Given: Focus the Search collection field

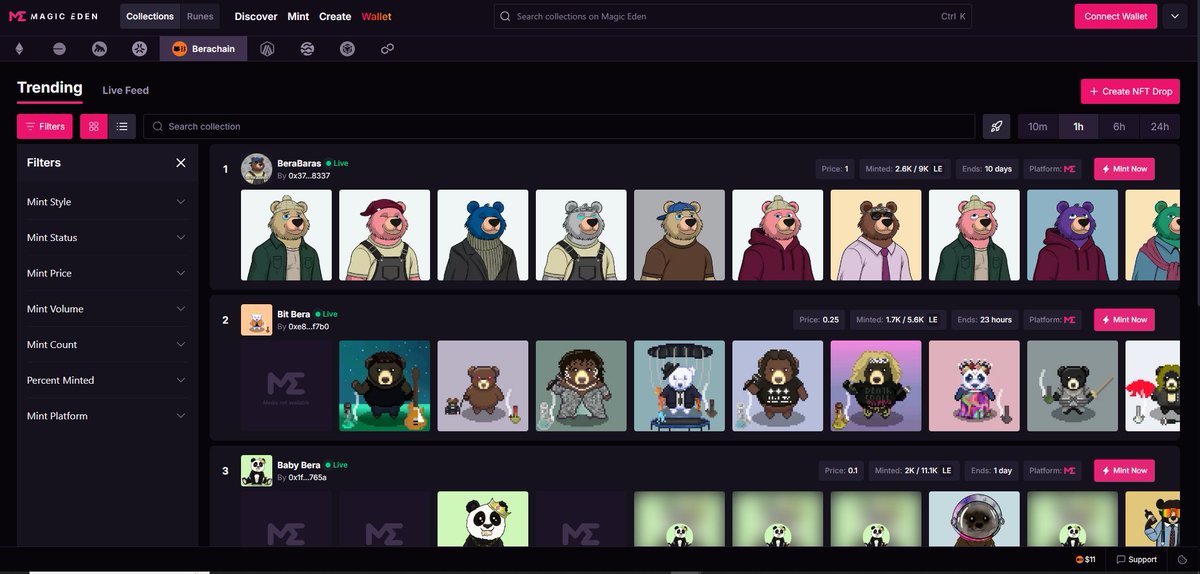Looking at the screenshot, I should point(559,126).
